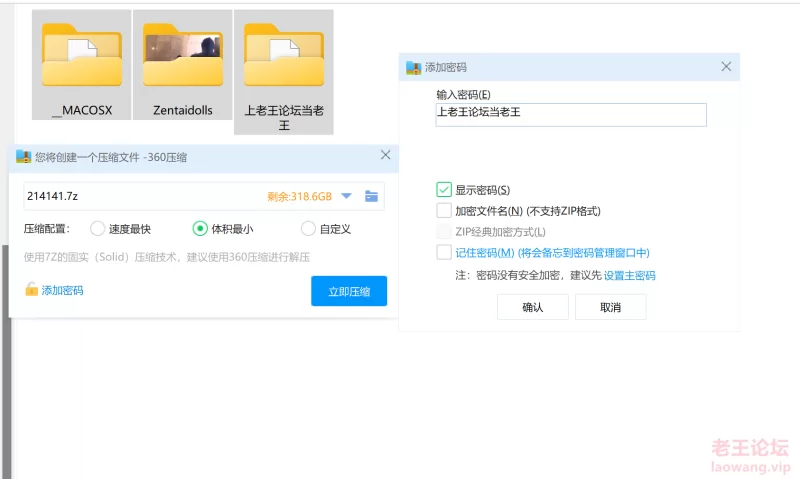Image resolution: width=800 pixels, height=479 pixels.
Task: Open the 设置主密码 link
Action: 630,275
